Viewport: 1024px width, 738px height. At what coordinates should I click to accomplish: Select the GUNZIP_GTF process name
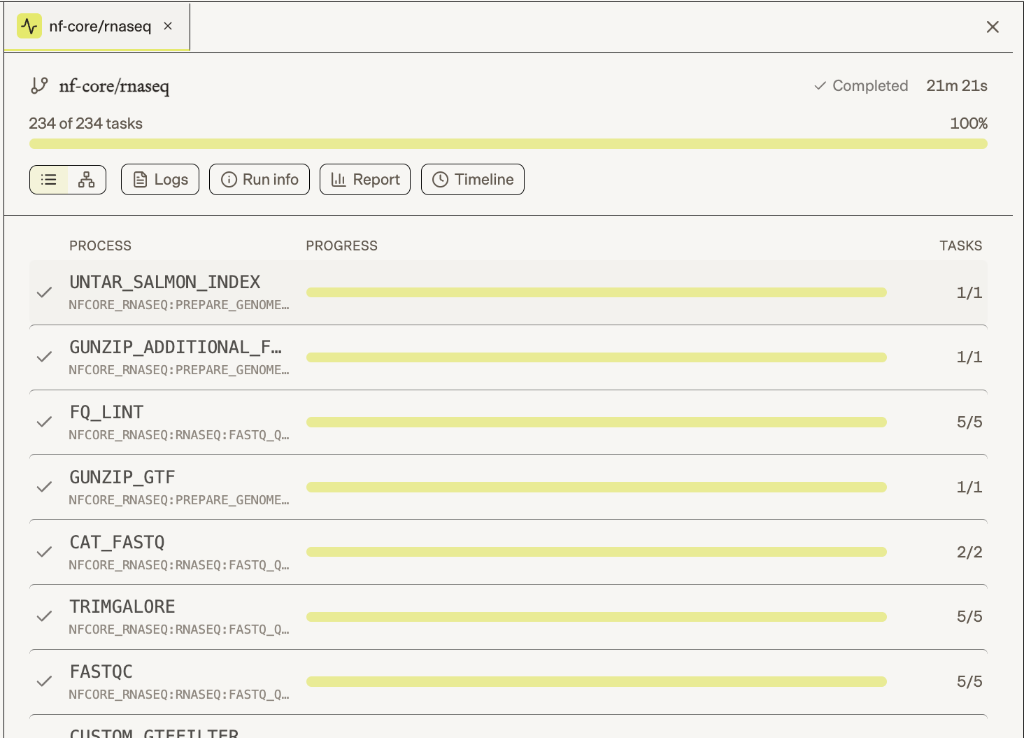coord(122,477)
